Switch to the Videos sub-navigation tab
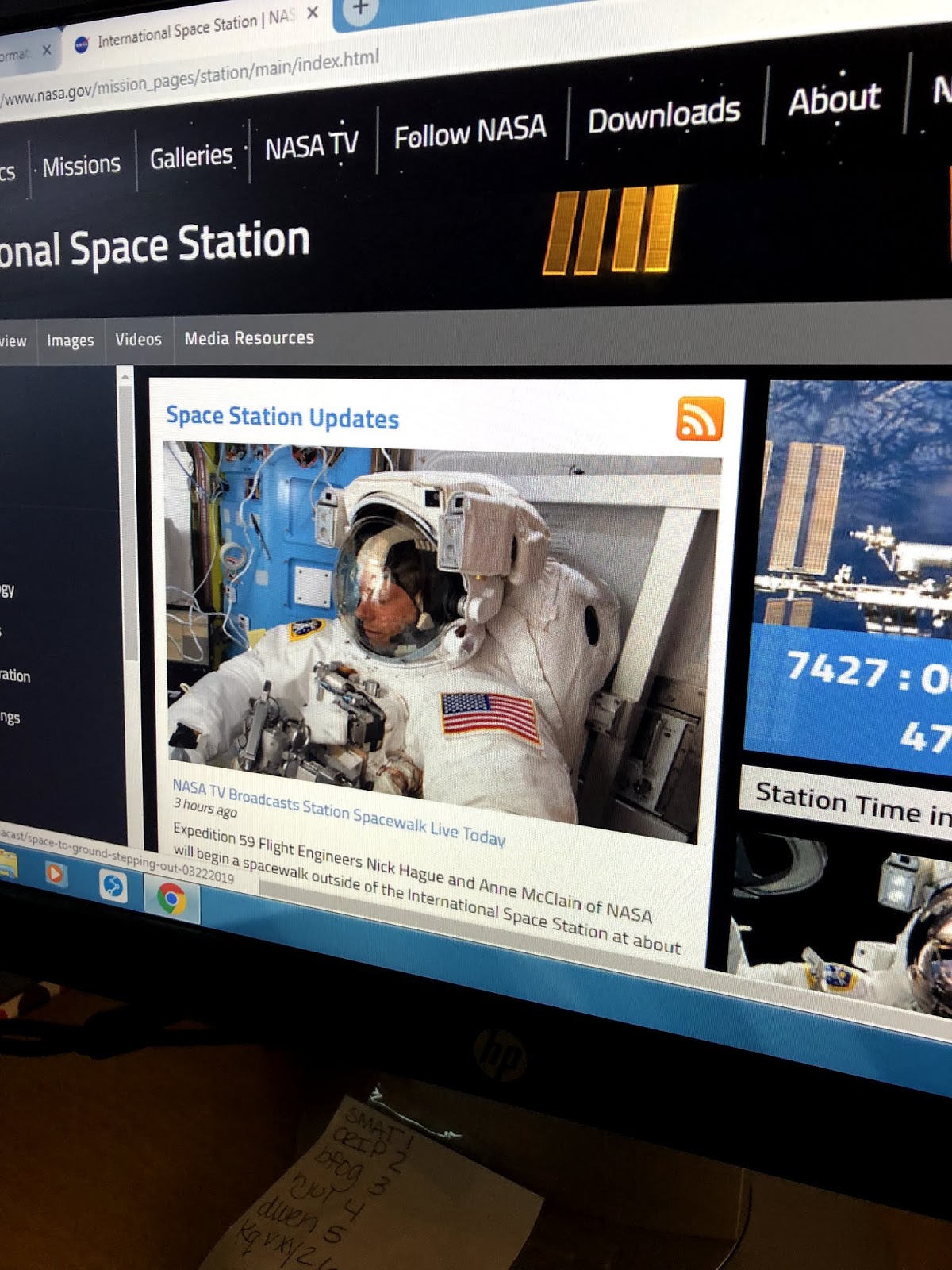This screenshot has height=1270, width=952. 138,339
